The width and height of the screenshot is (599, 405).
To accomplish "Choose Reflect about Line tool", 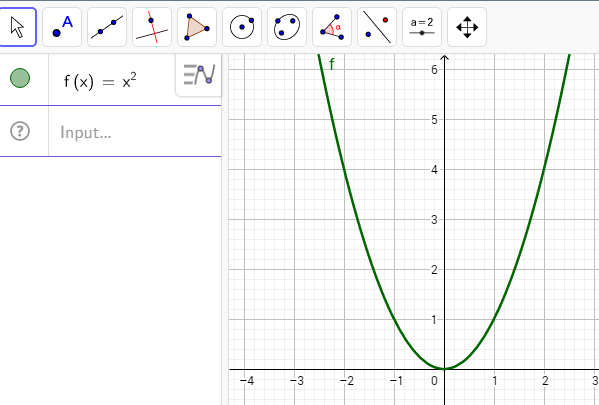I will (x=377, y=27).
